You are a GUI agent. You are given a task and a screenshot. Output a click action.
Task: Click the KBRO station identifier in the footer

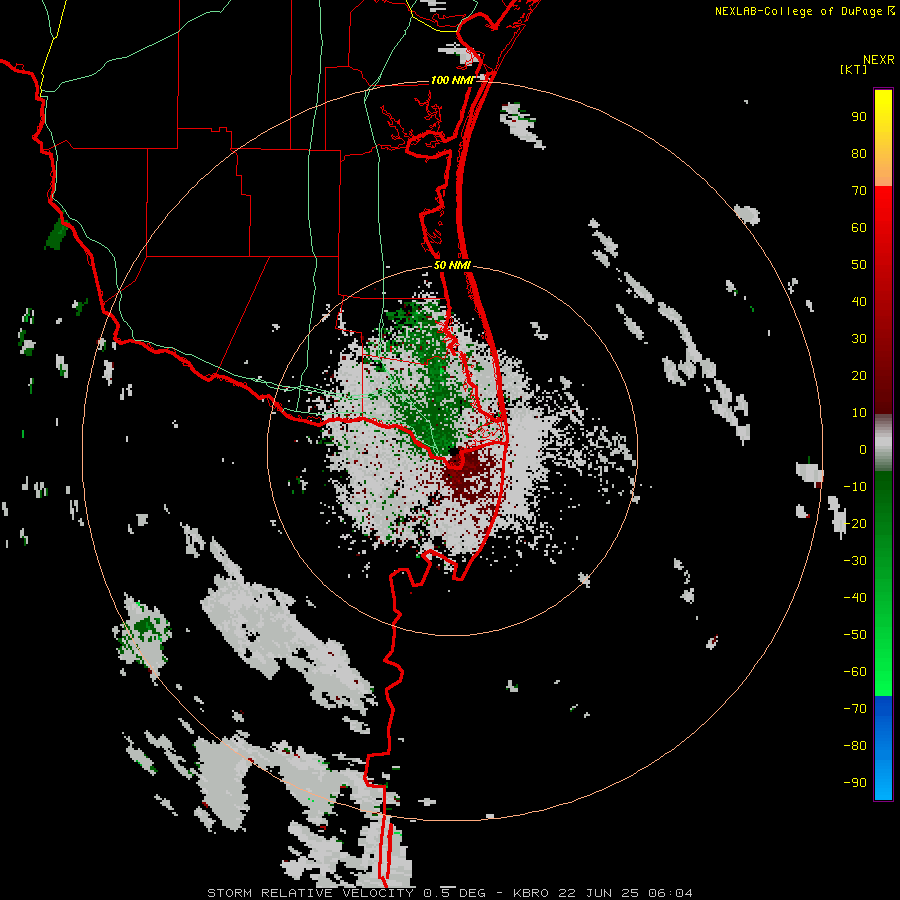531,893
